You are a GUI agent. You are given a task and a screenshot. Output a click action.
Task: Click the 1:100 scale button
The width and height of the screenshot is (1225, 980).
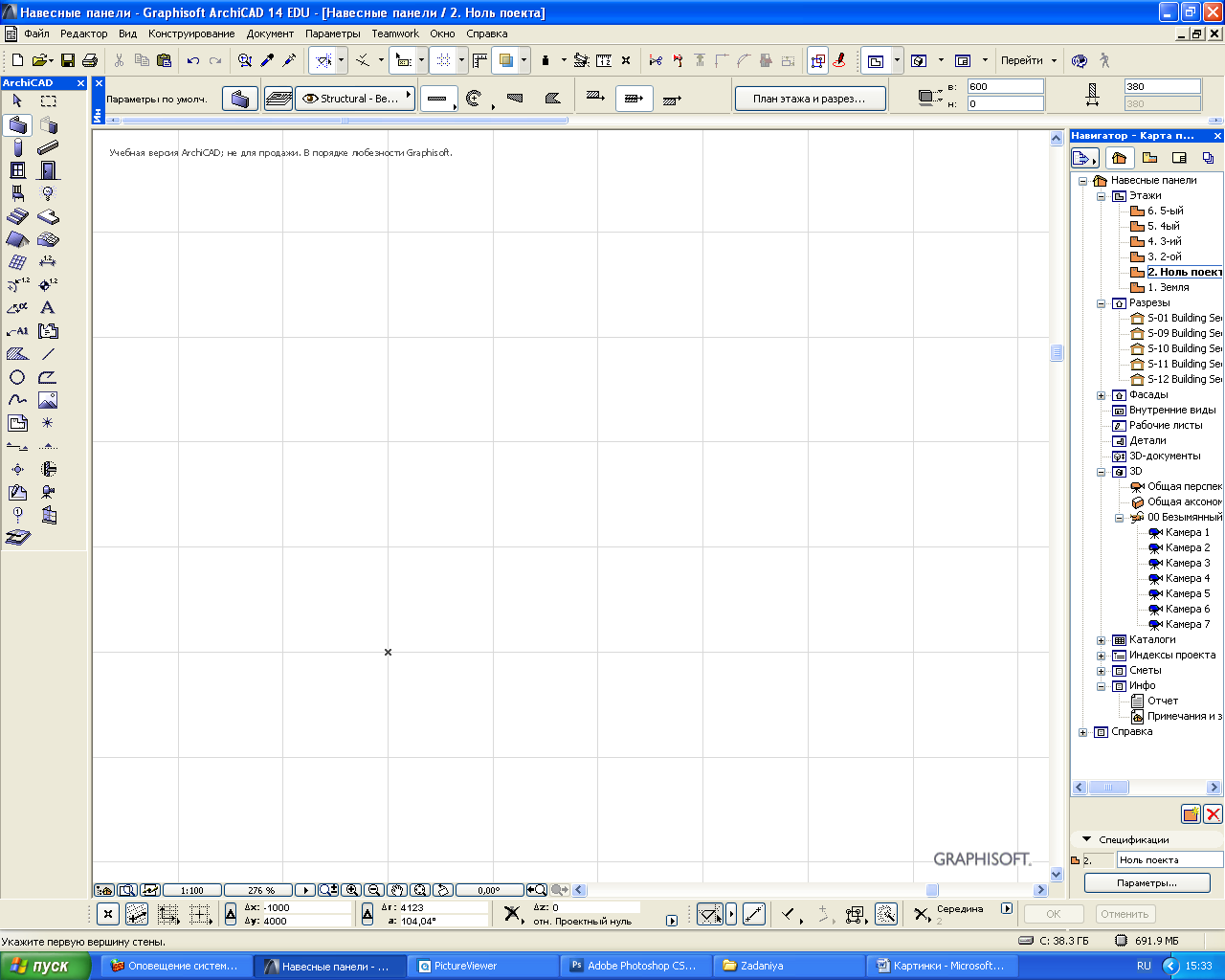(x=192, y=890)
